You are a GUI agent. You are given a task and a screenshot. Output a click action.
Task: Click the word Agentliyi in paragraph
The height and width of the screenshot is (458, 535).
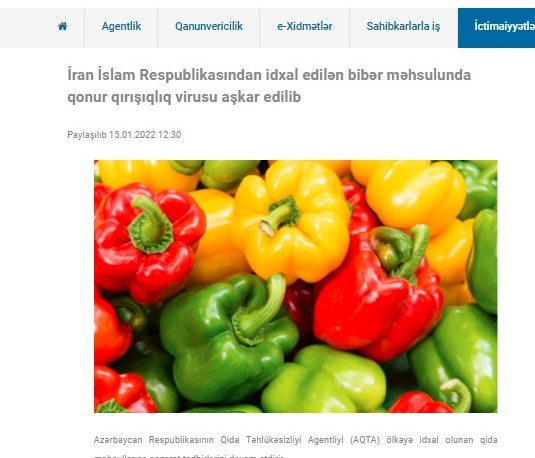(326, 440)
